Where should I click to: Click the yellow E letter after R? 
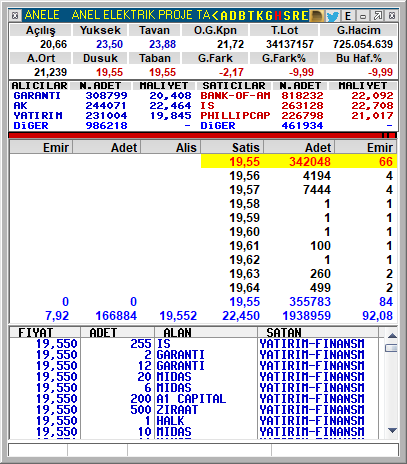305,16
